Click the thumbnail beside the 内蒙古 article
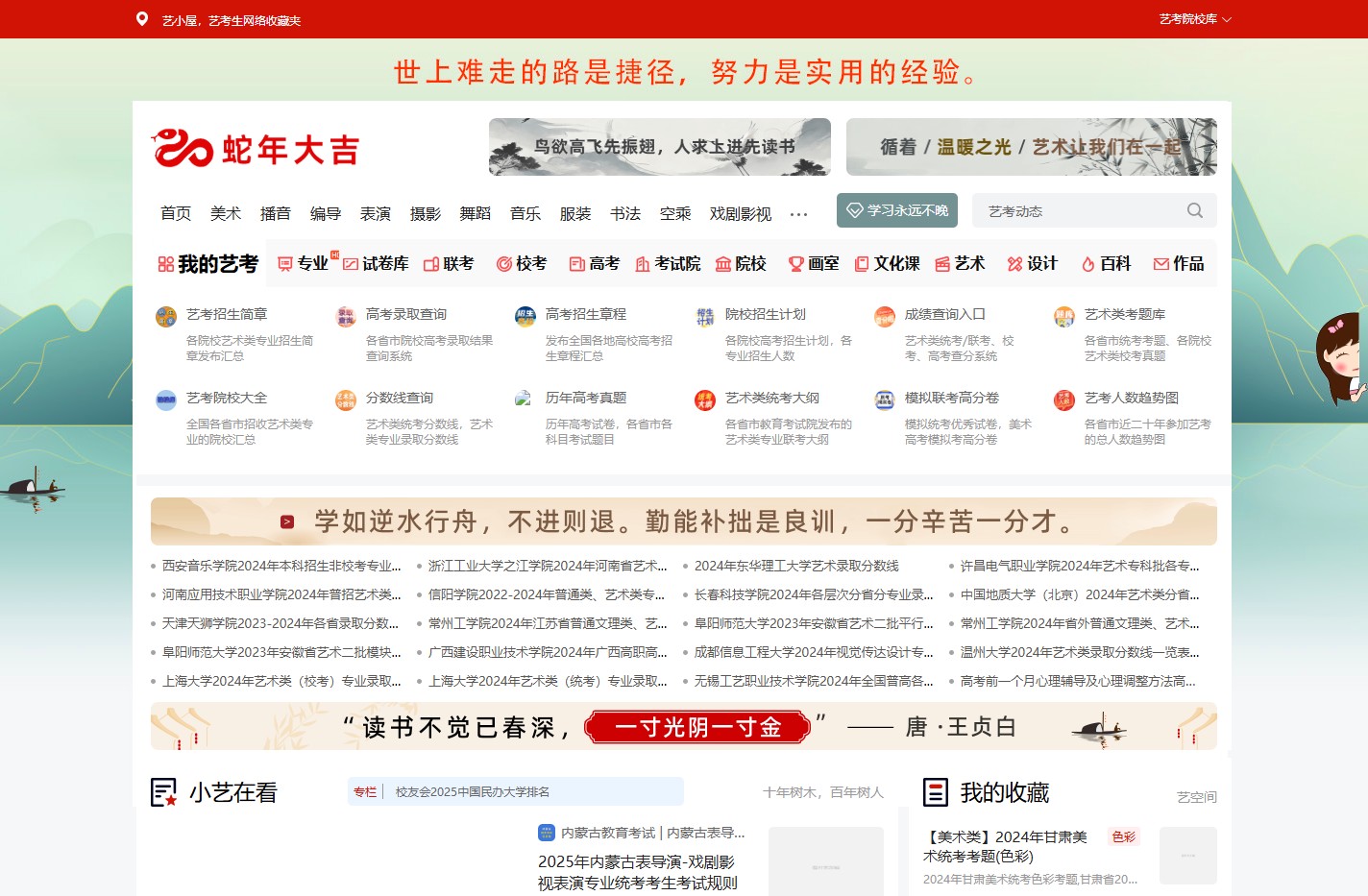 826,861
